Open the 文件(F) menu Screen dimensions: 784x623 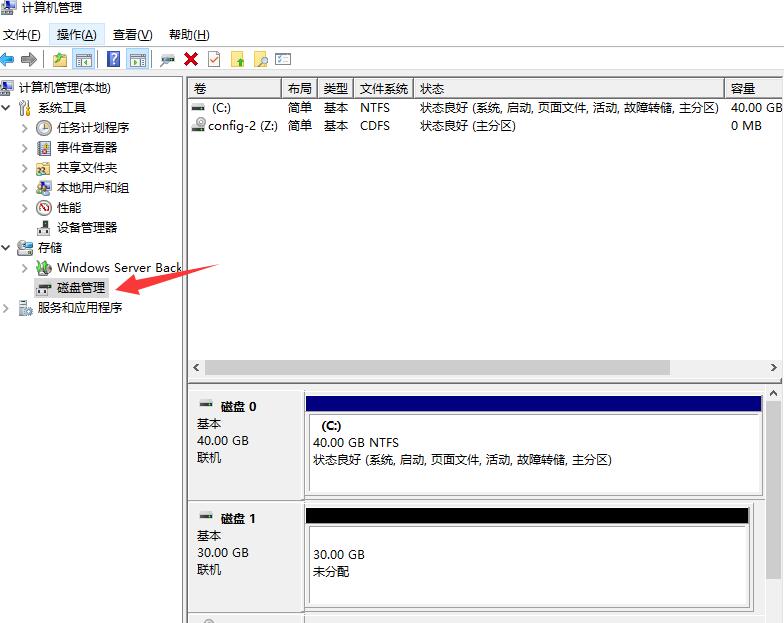click(x=22, y=34)
